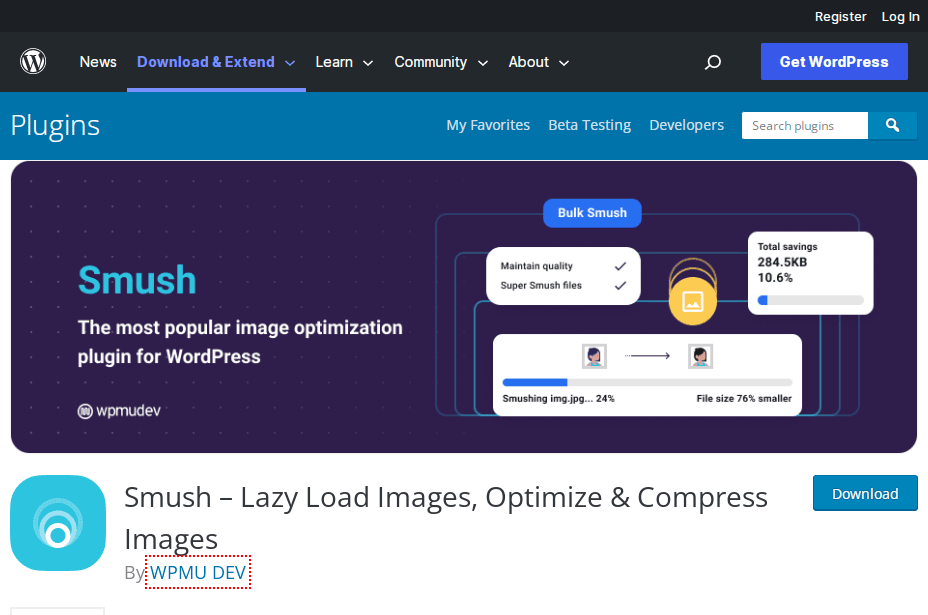Expand the Download & Extend chevron
Screen dimensions: 928x615
point(290,63)
